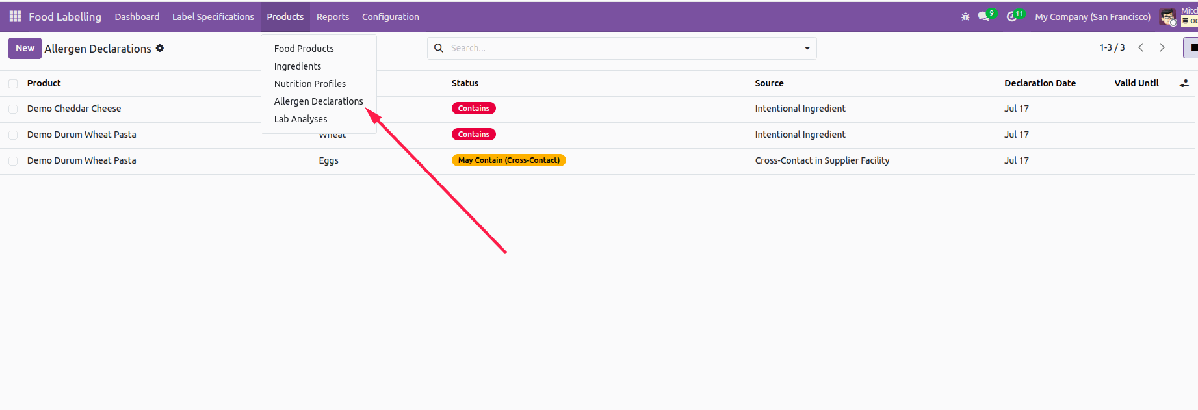Expand the search filter dropdown arrow
The width and height of the screenshot is (1198, 410).
tap(807, 48)
